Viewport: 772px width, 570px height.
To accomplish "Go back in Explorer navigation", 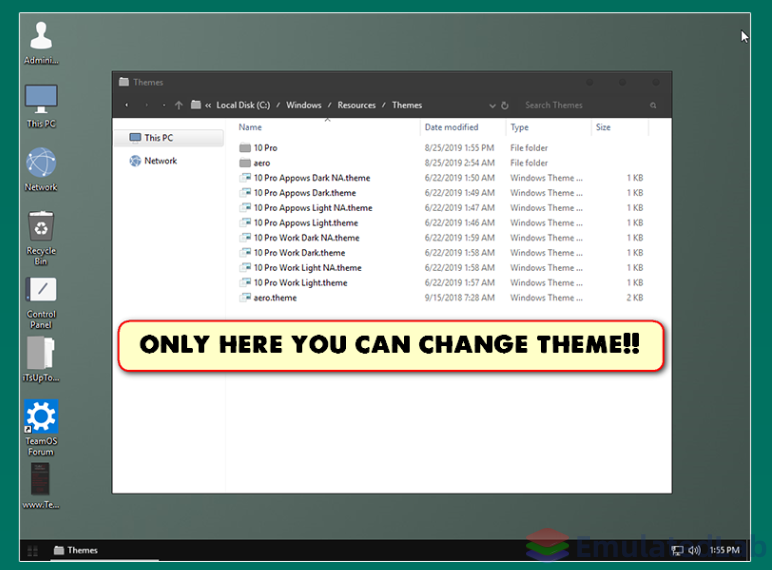I will tap(127, 105).
